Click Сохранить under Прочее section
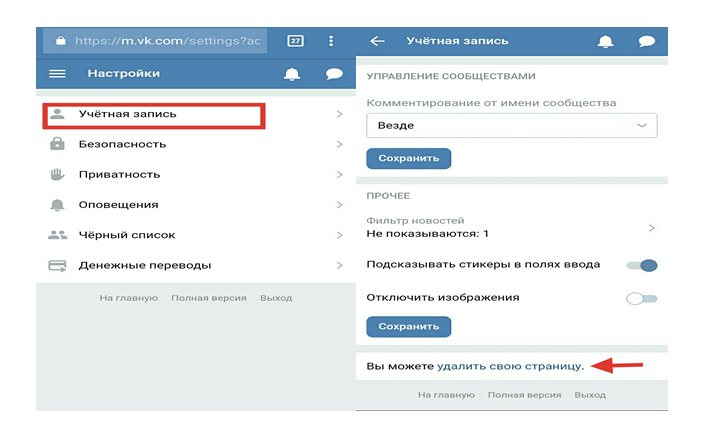 (x=409, y=327)
